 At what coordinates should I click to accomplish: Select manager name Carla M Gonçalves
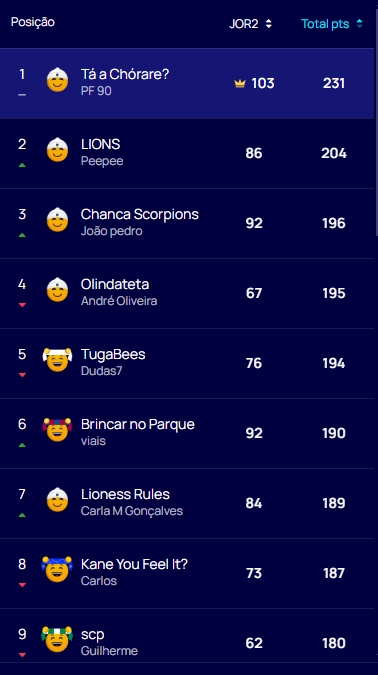point(132,511)
